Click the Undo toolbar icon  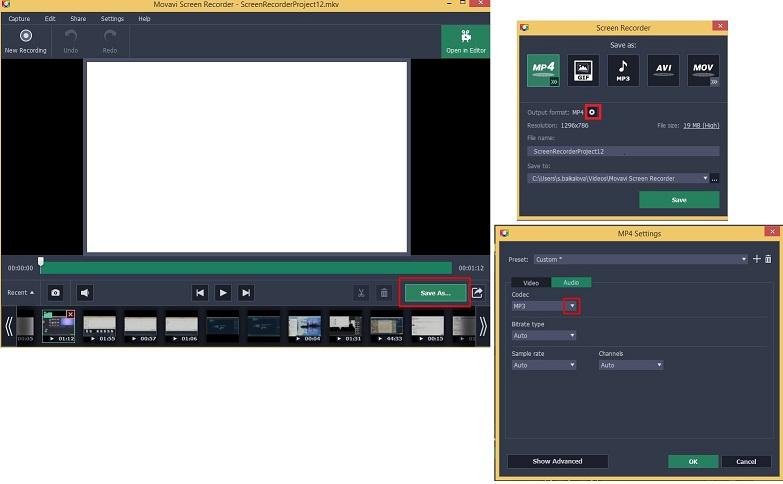click(70, 41)
